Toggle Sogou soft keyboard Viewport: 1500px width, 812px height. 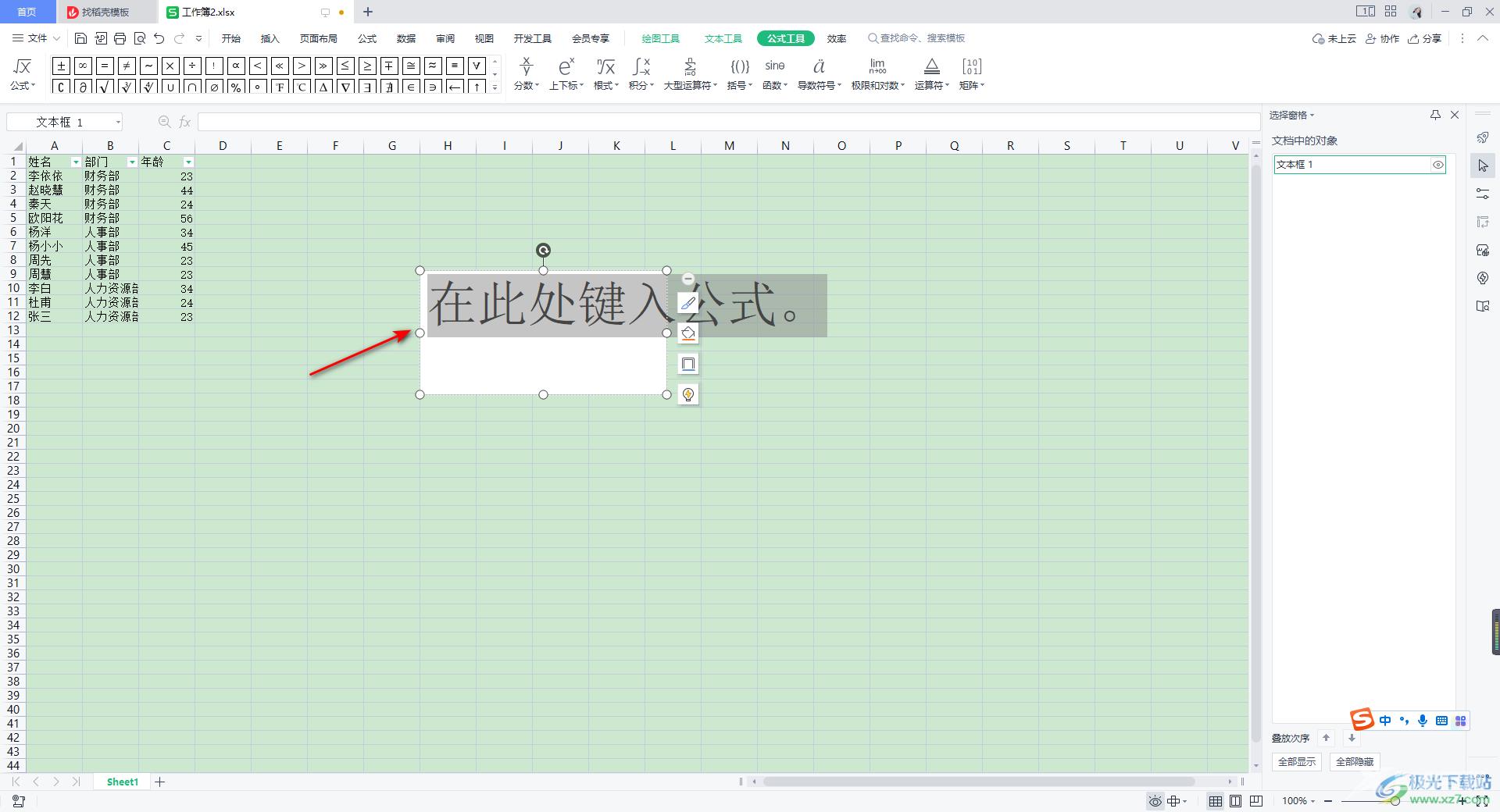coord(1441,721)
